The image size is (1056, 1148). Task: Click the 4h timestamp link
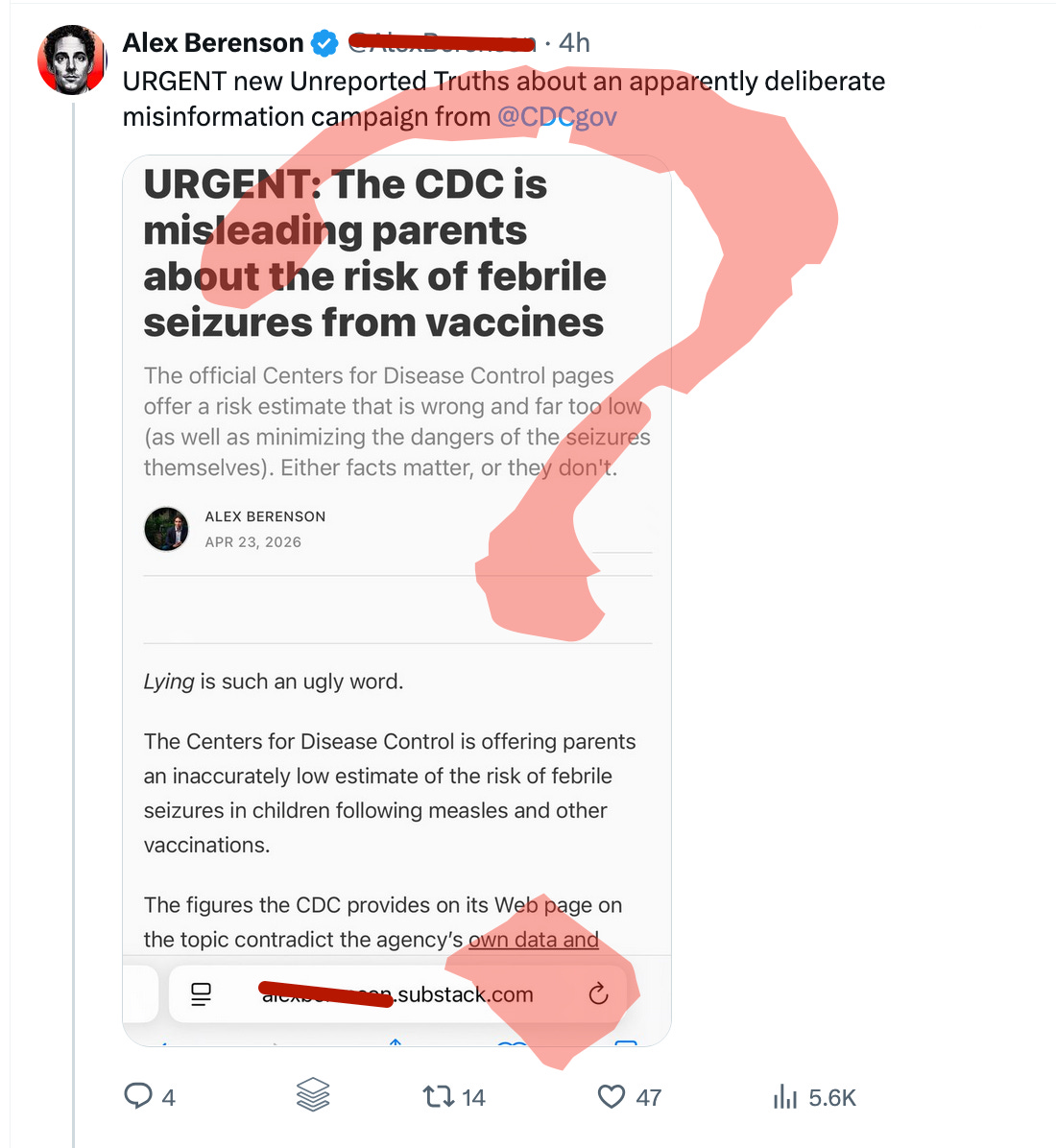[x=574, y=42]
